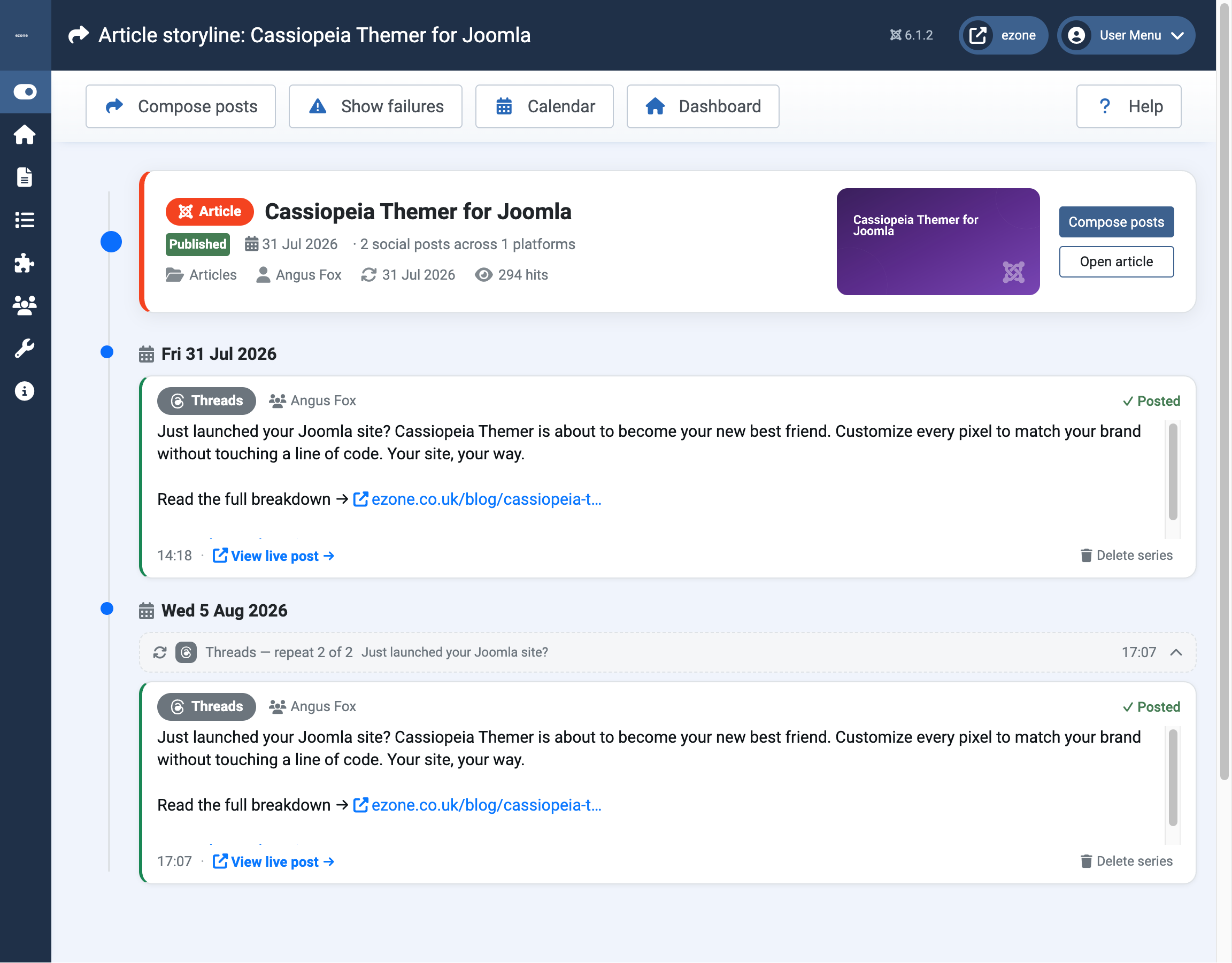The width and height of the screenshot is (1232, 963).
Task: Click the calendar icon next to Wed 5 Aug 2026
Action: [146, 611]
